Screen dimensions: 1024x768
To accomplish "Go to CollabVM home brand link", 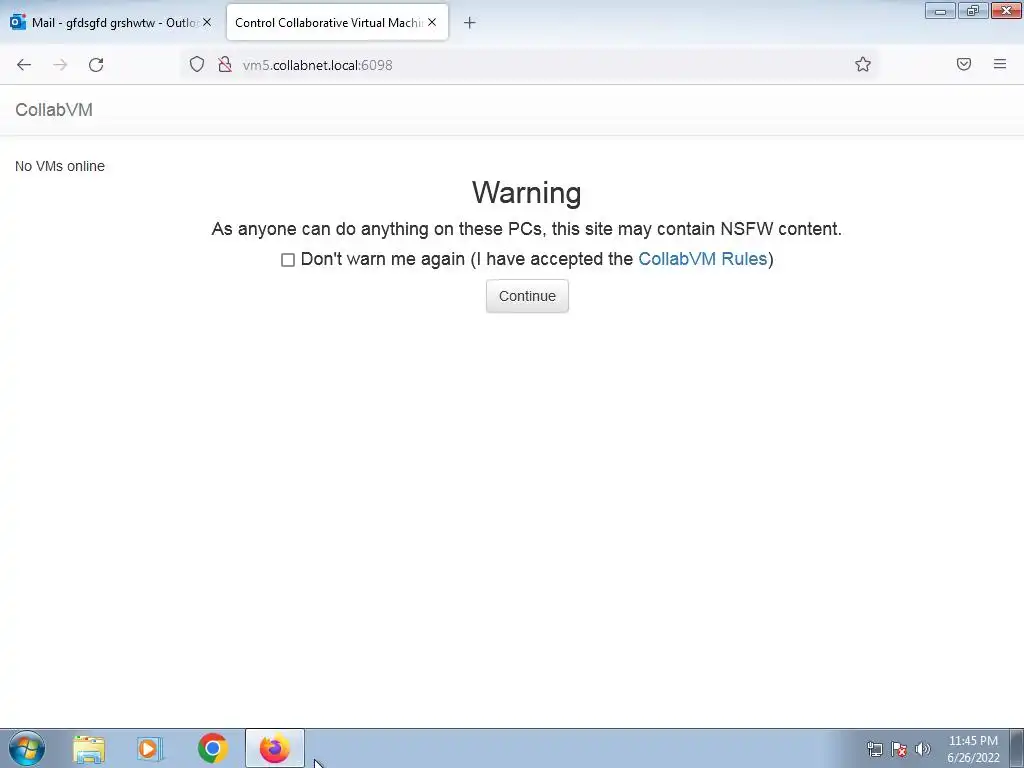I will point(54,110).
